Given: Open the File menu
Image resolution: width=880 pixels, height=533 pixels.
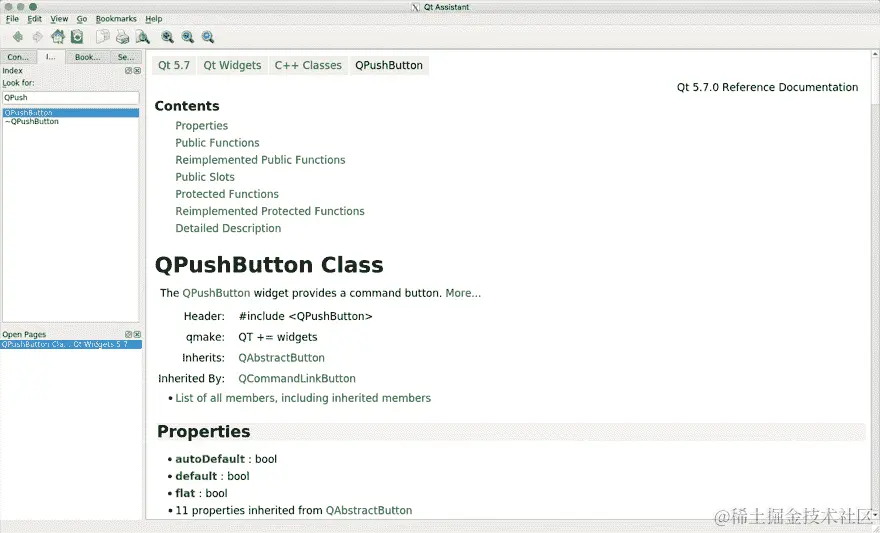Looking at the screenshot, I should (12, 19).
